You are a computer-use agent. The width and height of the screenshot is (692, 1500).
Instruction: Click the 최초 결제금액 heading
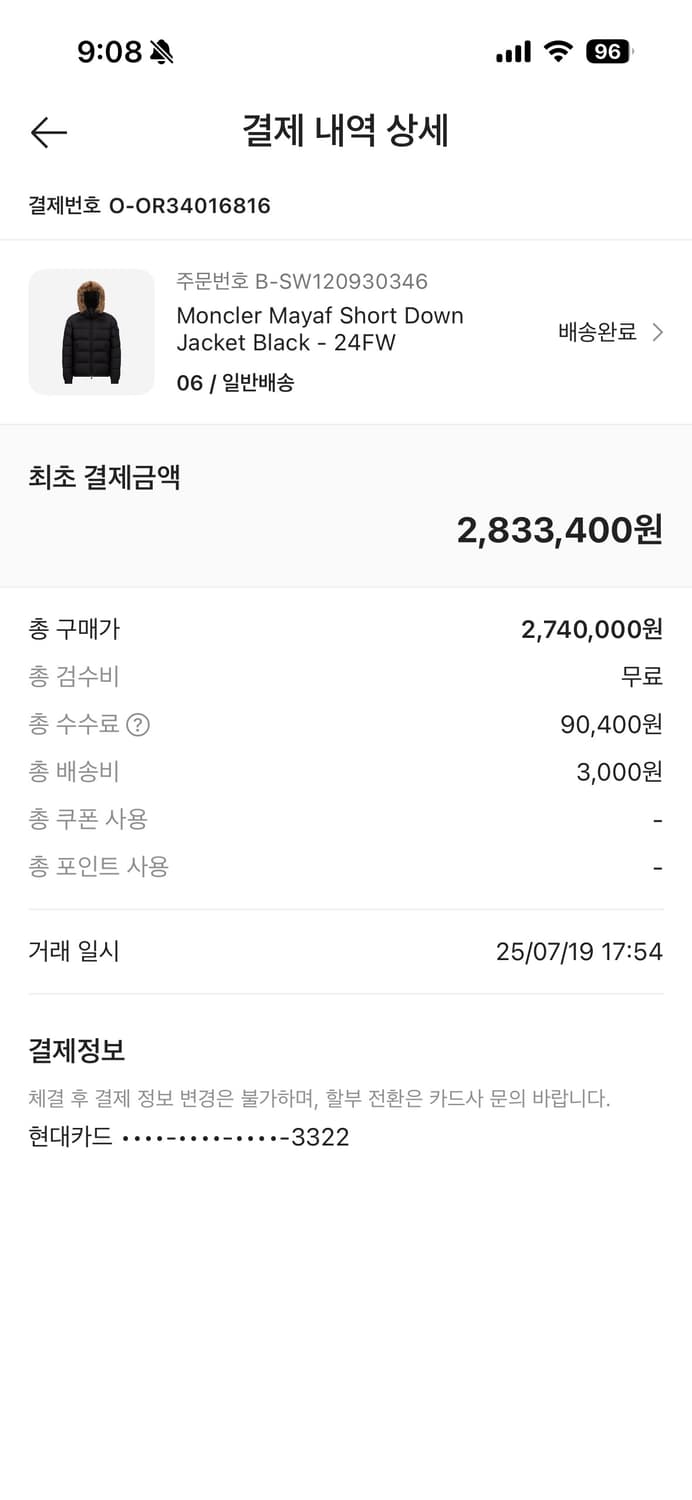point(105,477)
